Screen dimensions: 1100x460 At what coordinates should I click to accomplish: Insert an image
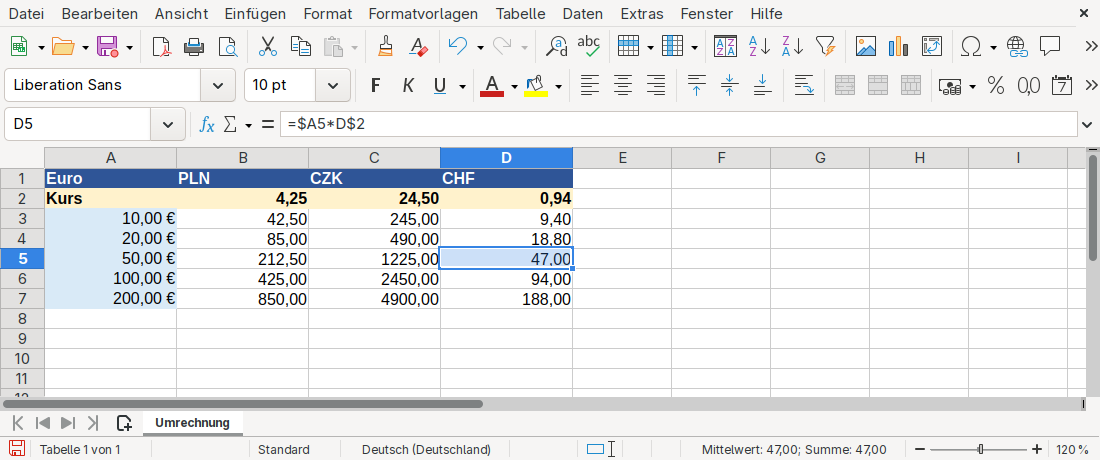point(866,47)
